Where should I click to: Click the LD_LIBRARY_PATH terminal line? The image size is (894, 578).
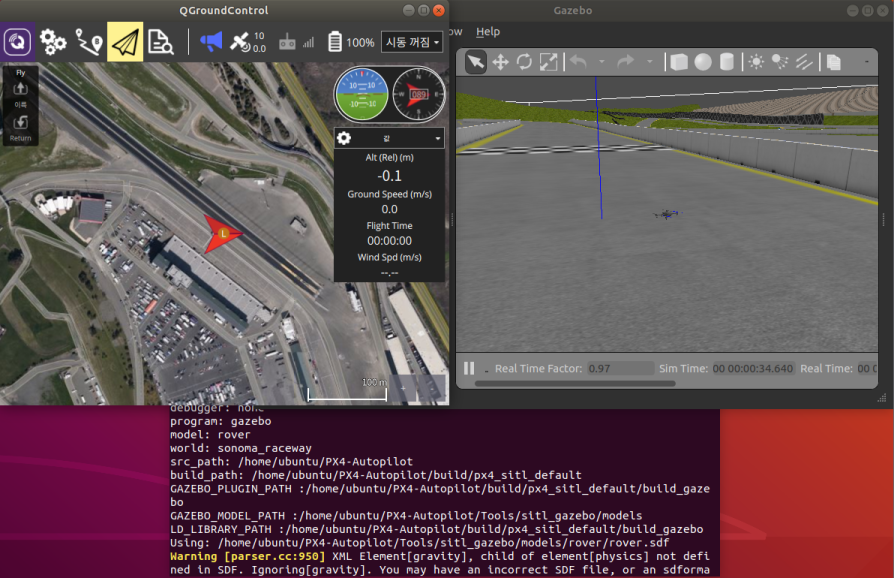click(436, 529)
